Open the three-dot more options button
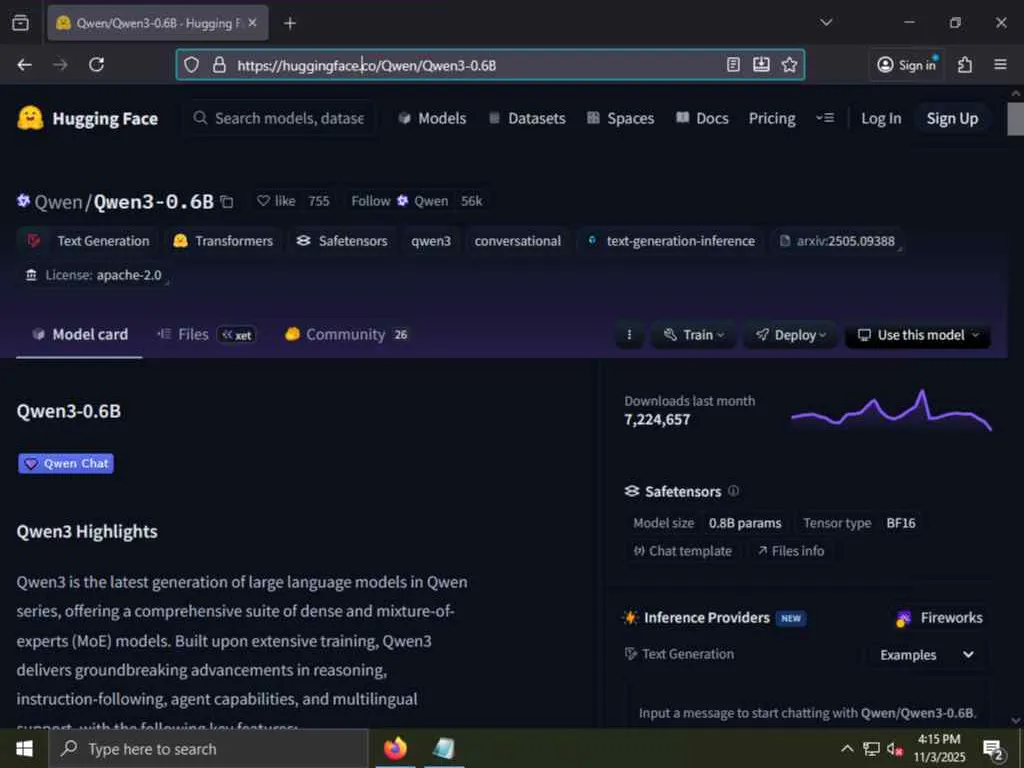Image resolution: width=1024 pixels, height=768 pixels. (x=630, y=335)
